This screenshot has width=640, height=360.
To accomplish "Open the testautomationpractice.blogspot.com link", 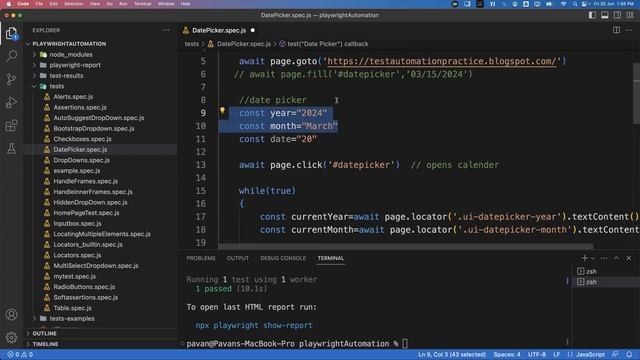I will (442, 61).
